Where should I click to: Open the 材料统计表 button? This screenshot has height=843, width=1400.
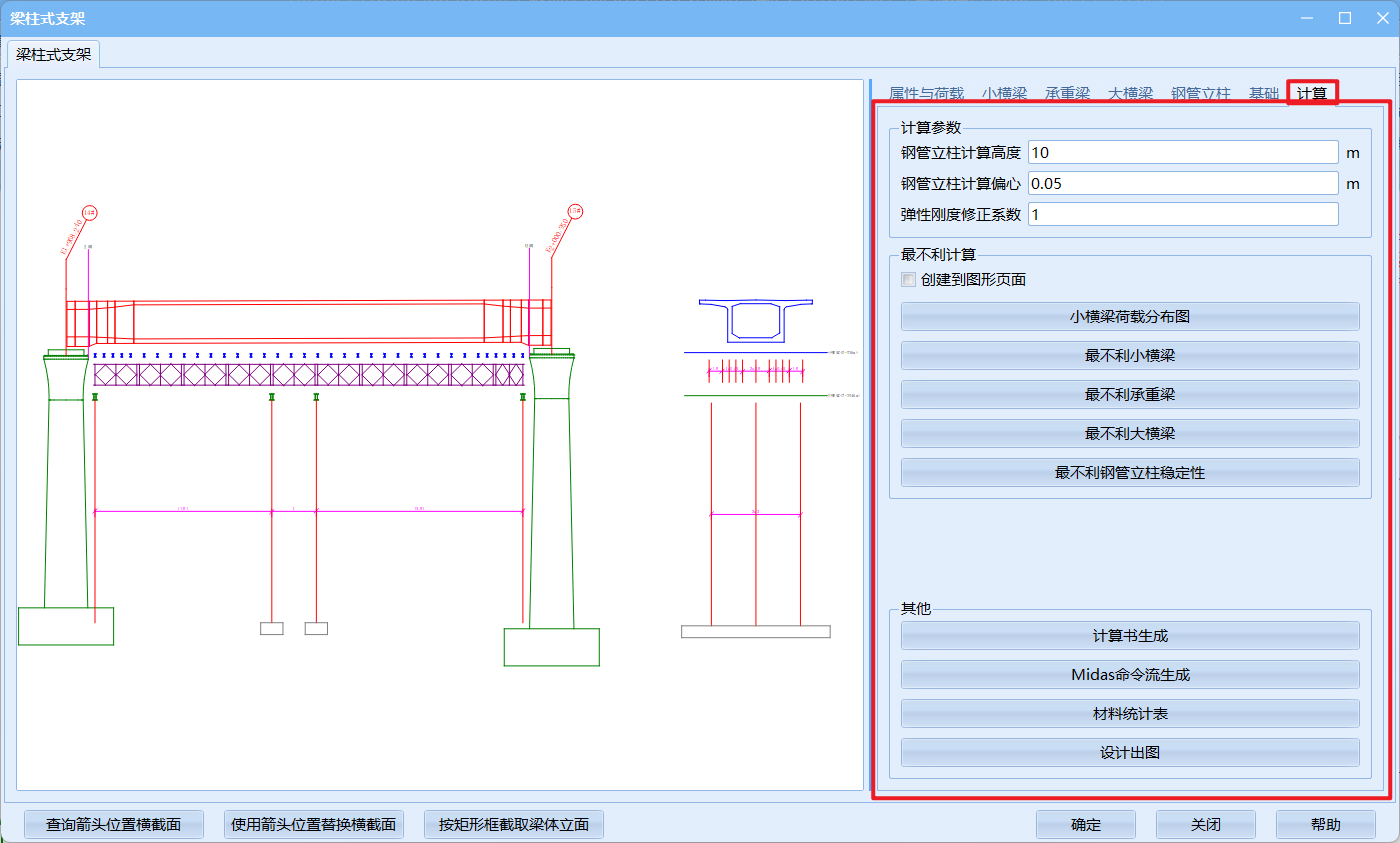pos(1130,714)
